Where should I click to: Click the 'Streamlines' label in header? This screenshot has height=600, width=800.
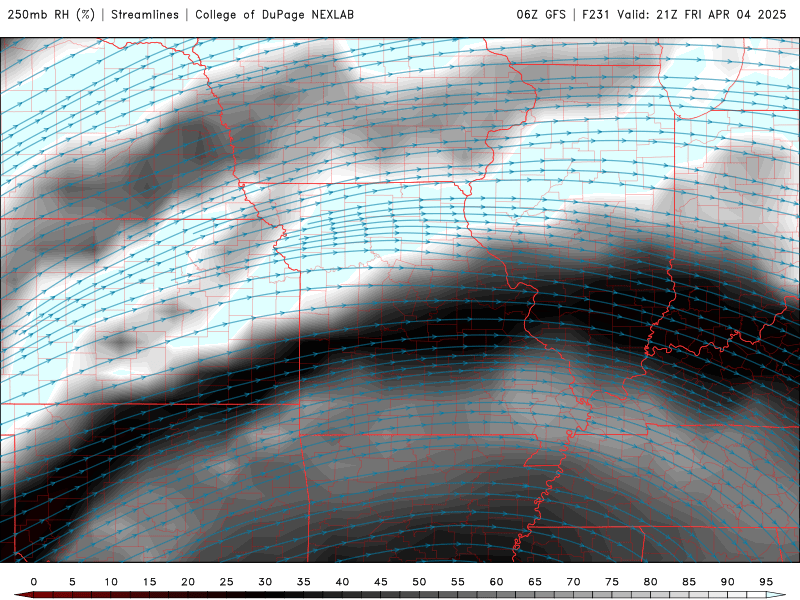coord(145,15)
